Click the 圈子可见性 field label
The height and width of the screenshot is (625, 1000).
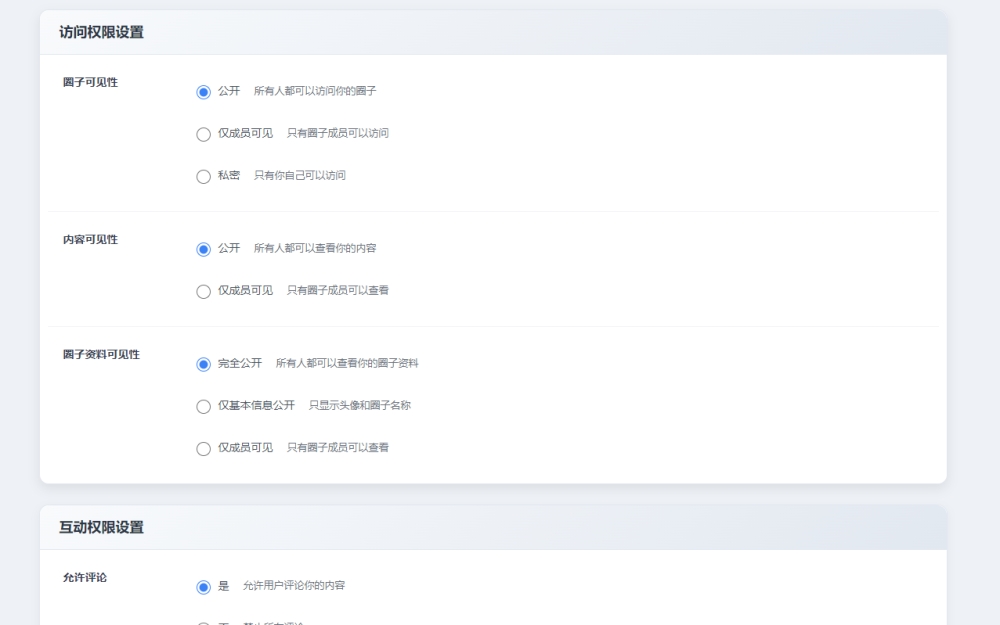point(90,82)
